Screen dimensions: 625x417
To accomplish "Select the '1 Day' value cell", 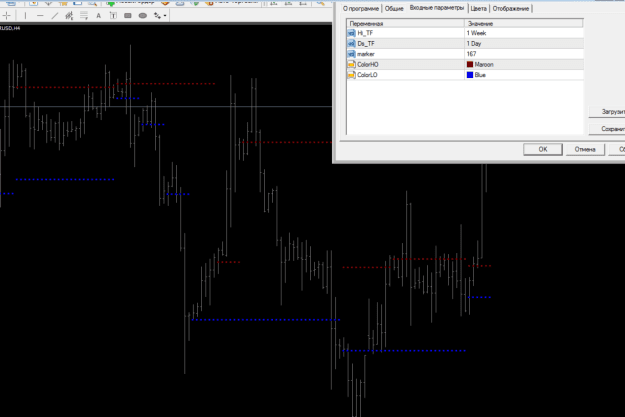I will pyautogui.click(x=524, y=43).
